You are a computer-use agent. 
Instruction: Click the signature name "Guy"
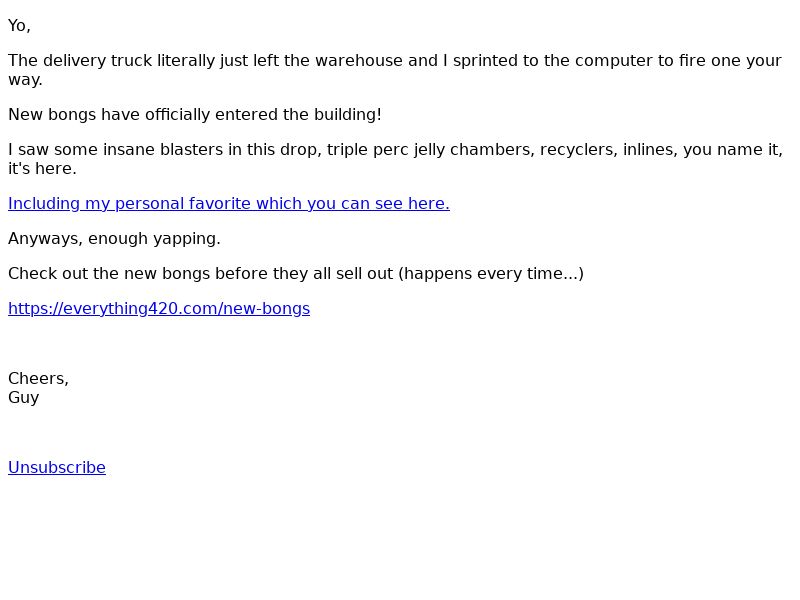point(24,398)
